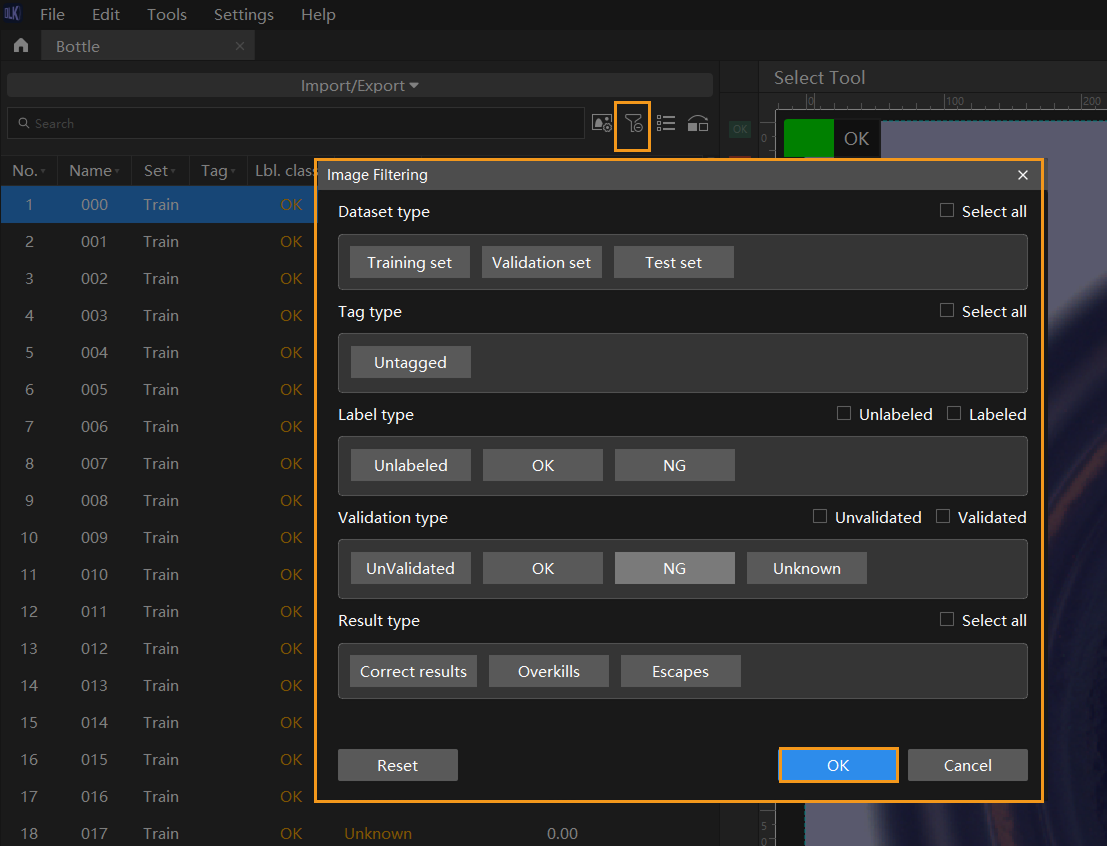Check Select all for Result type

947,620
